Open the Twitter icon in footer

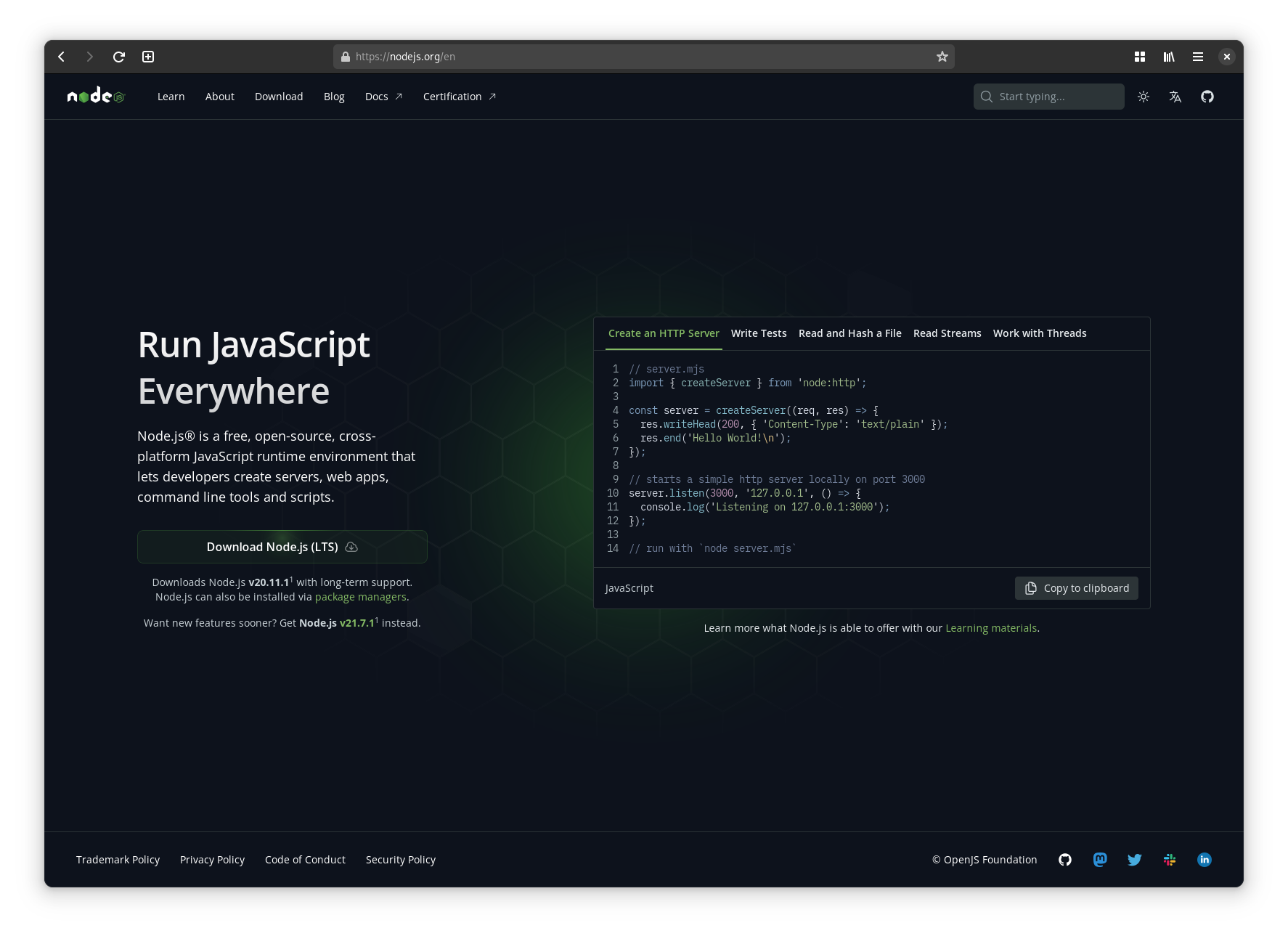1135,860
